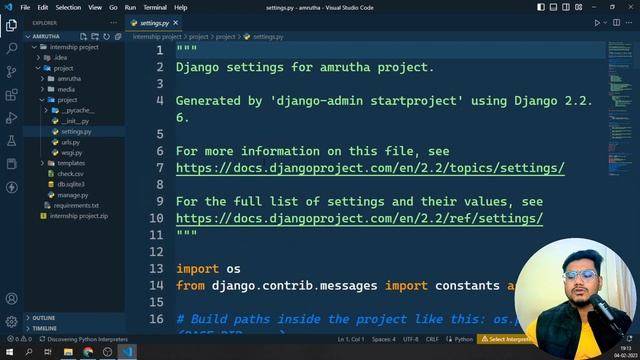Viewport: 640px width, 360px height.
Task: Open the Edit menu
Action: 42,7
